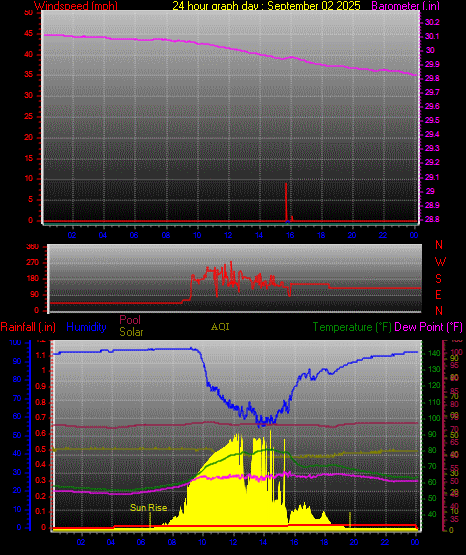This screenshot has width=466, height=555.
Task: Click hour 22 label under the bottom chart
Action: coord(385,542)
